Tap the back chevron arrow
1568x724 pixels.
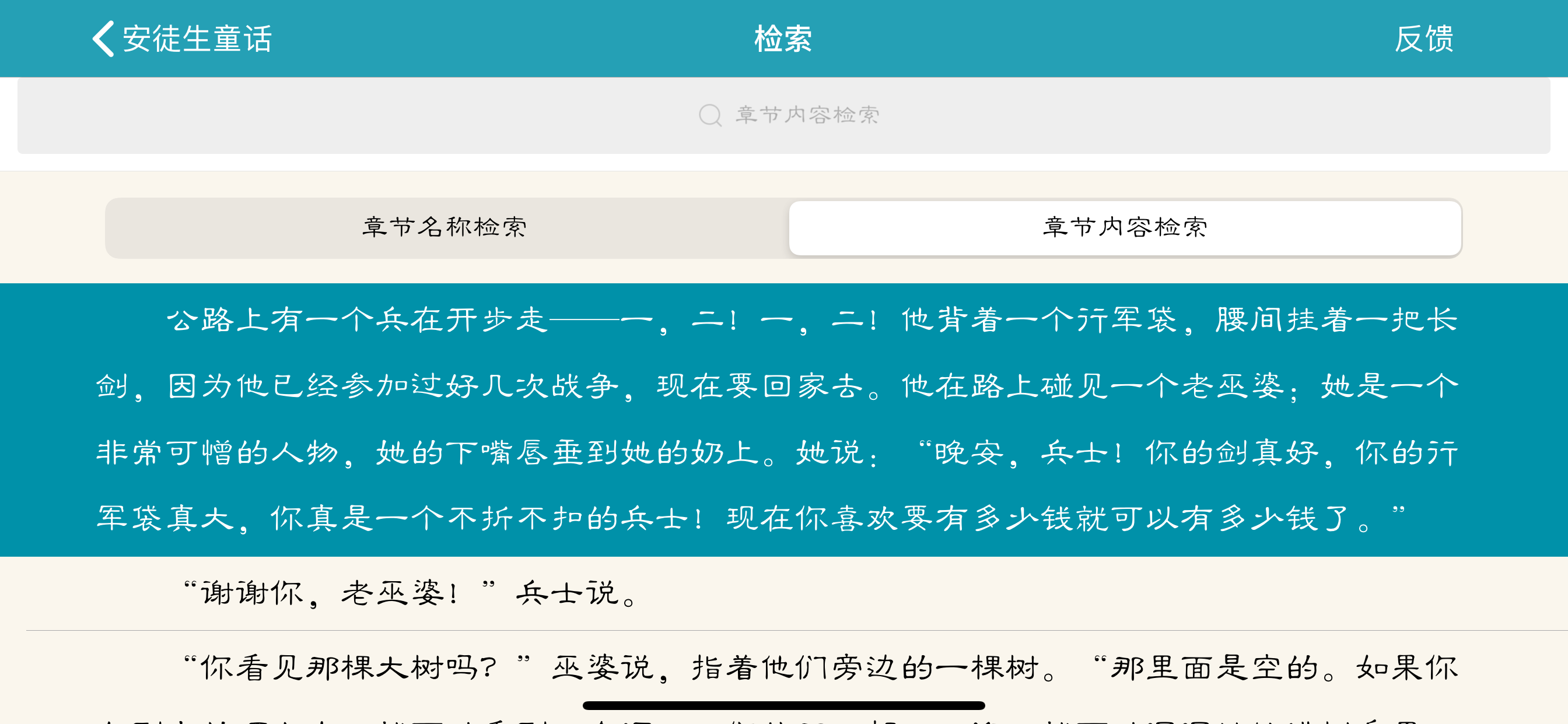(x=103, y=38)
